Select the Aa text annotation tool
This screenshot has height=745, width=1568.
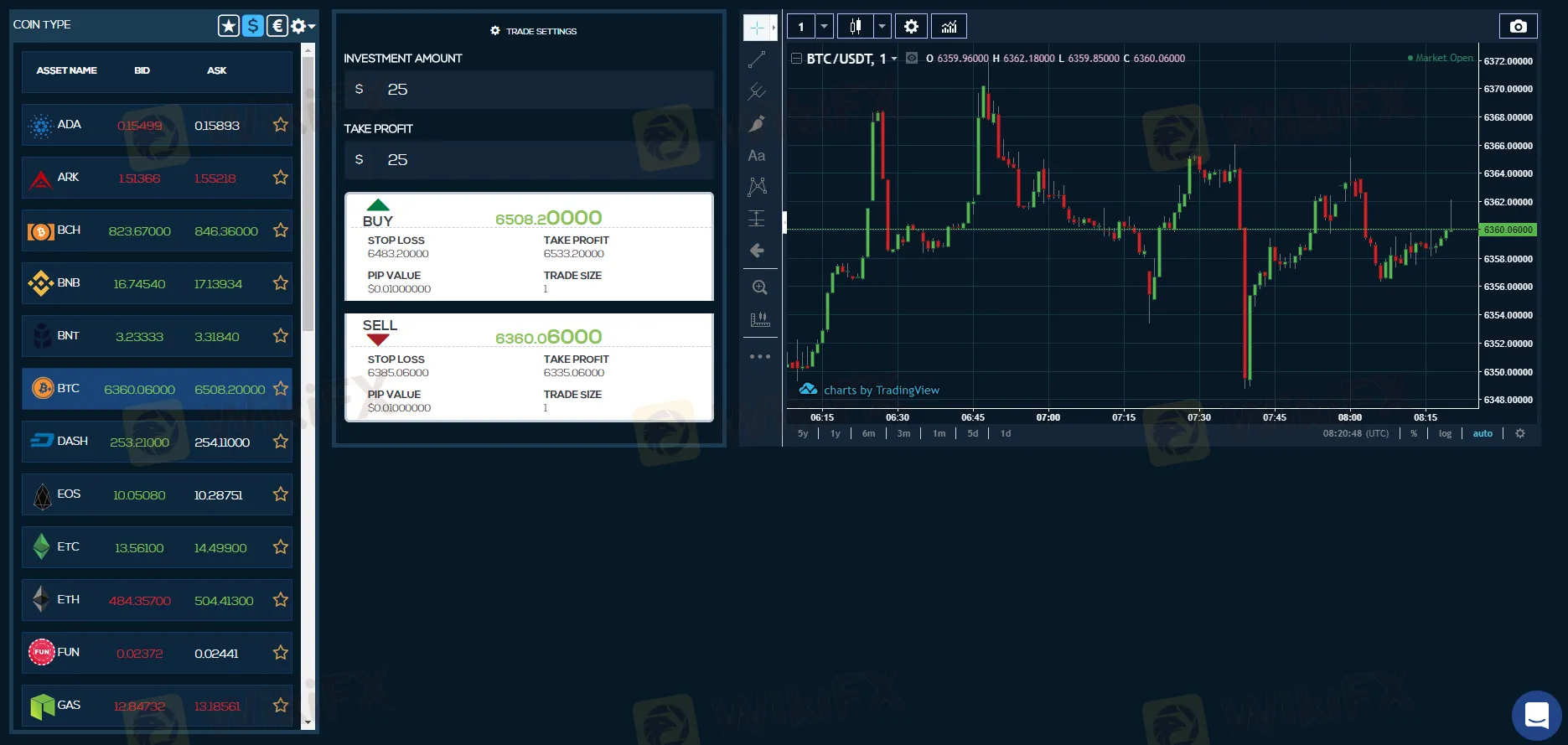[x=757, y=156]
